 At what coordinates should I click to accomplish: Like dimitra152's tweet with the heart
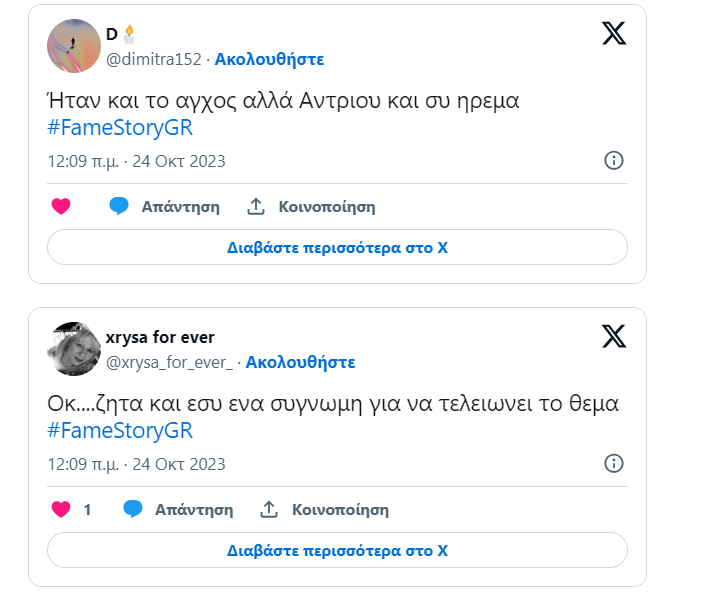point(61,207)
